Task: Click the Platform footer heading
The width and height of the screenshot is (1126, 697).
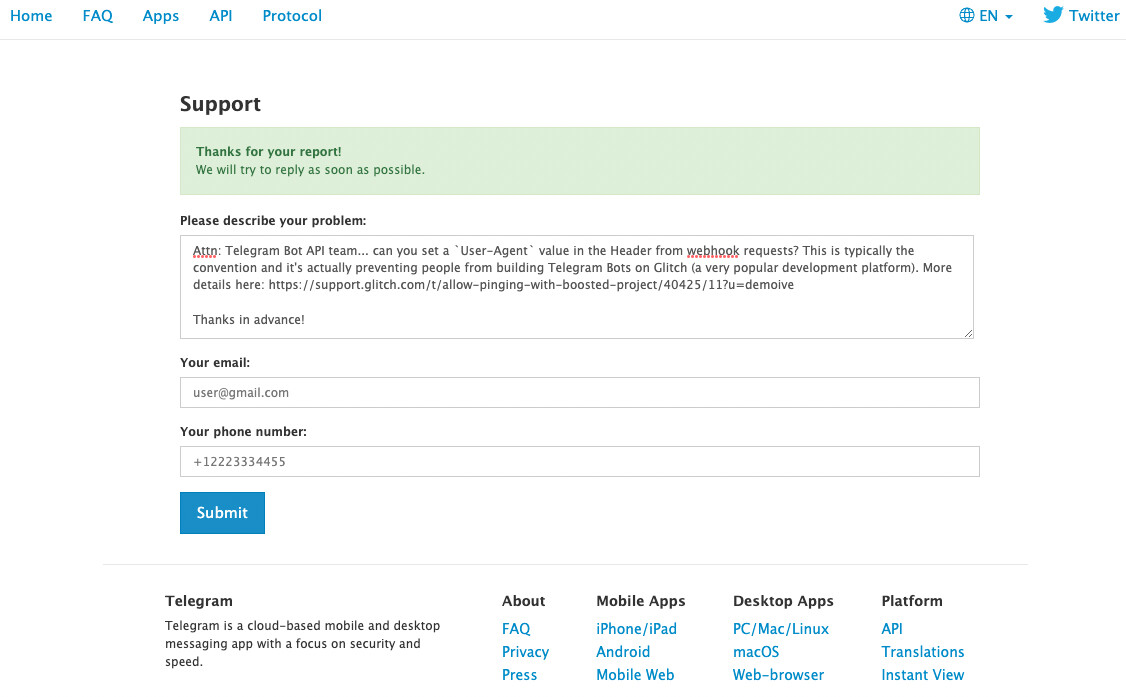Action: coord(912,601)
